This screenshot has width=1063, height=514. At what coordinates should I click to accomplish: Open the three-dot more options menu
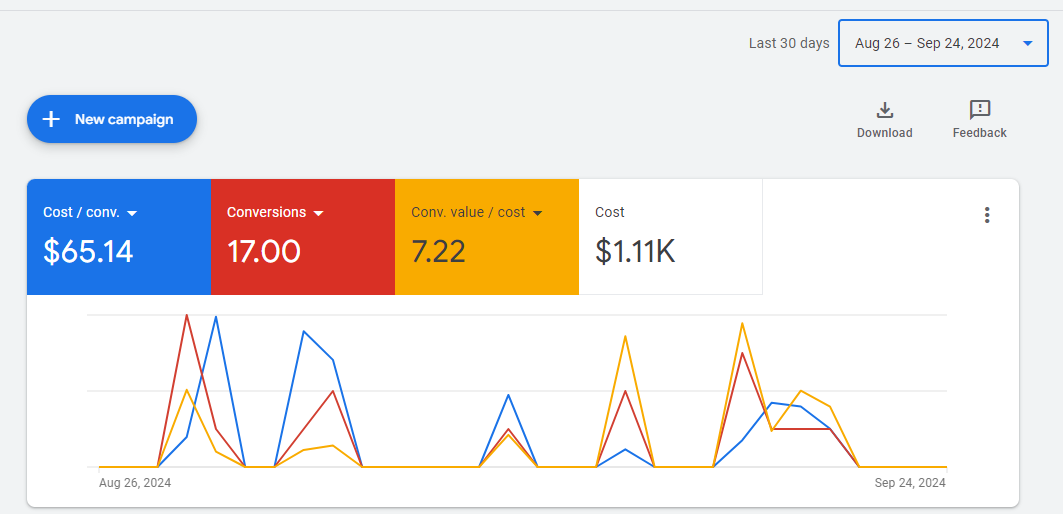(987, 215)
